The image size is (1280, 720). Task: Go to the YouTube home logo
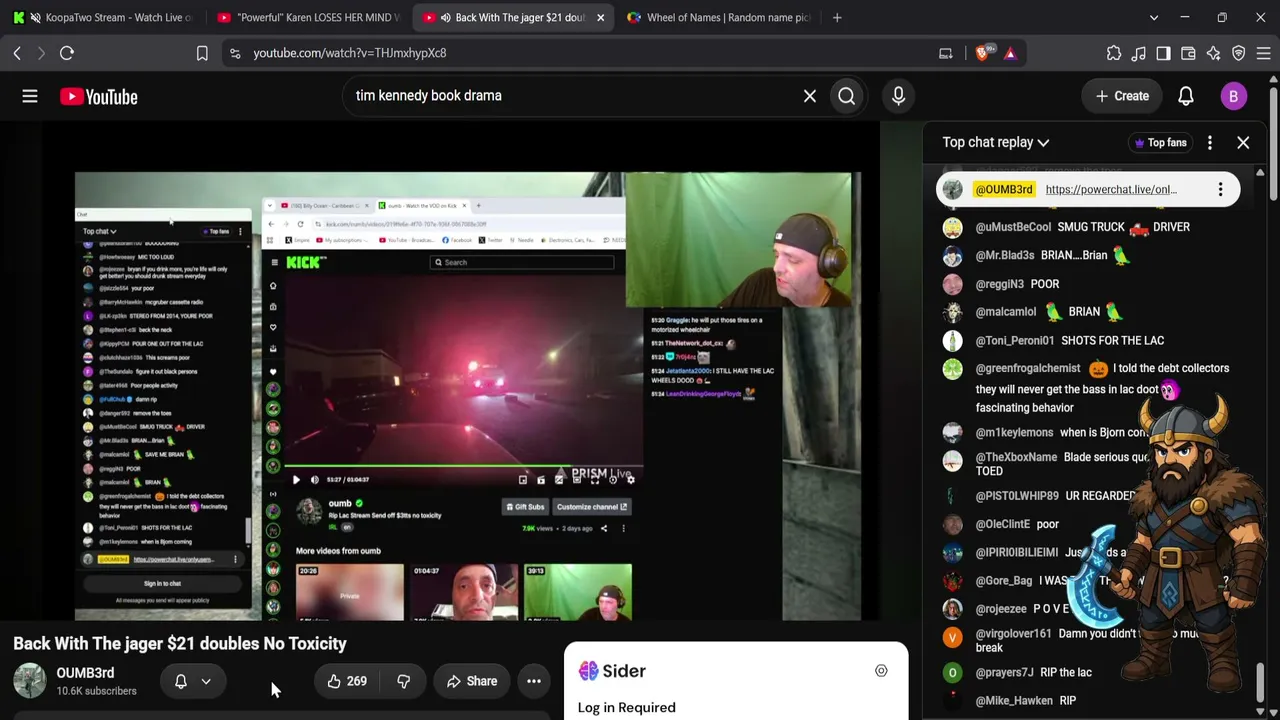[98, 96]
